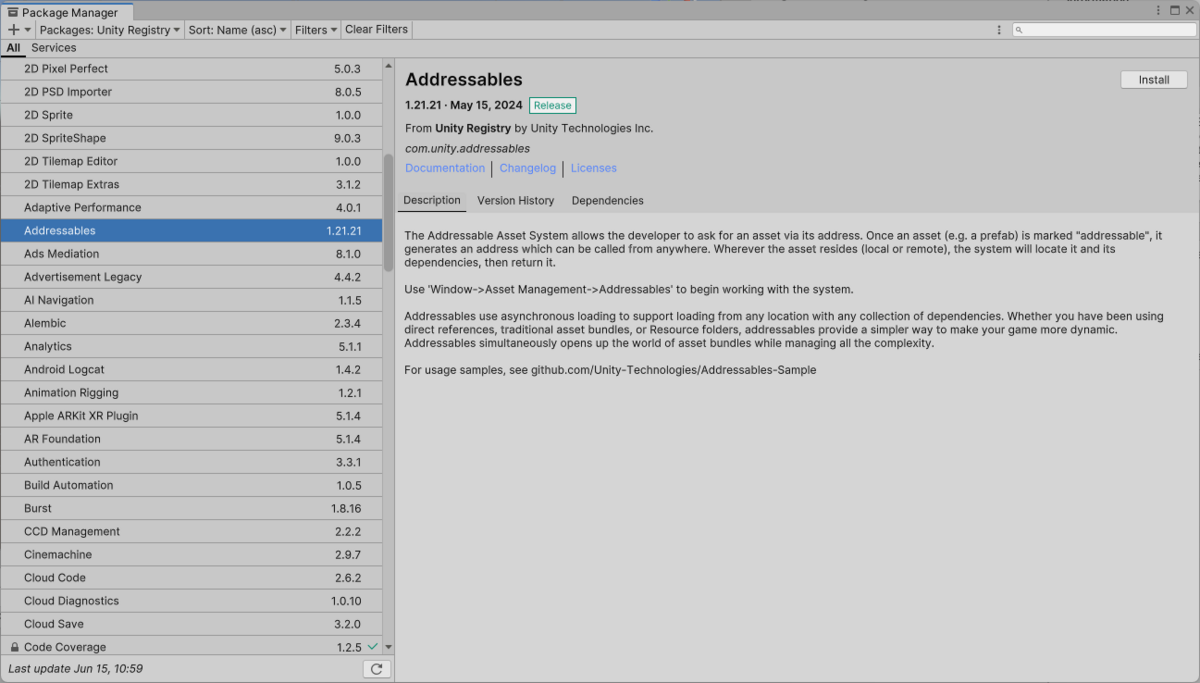Click the Addressables detail heading
The image size is (1200, 683).
(x=464, y=80)
